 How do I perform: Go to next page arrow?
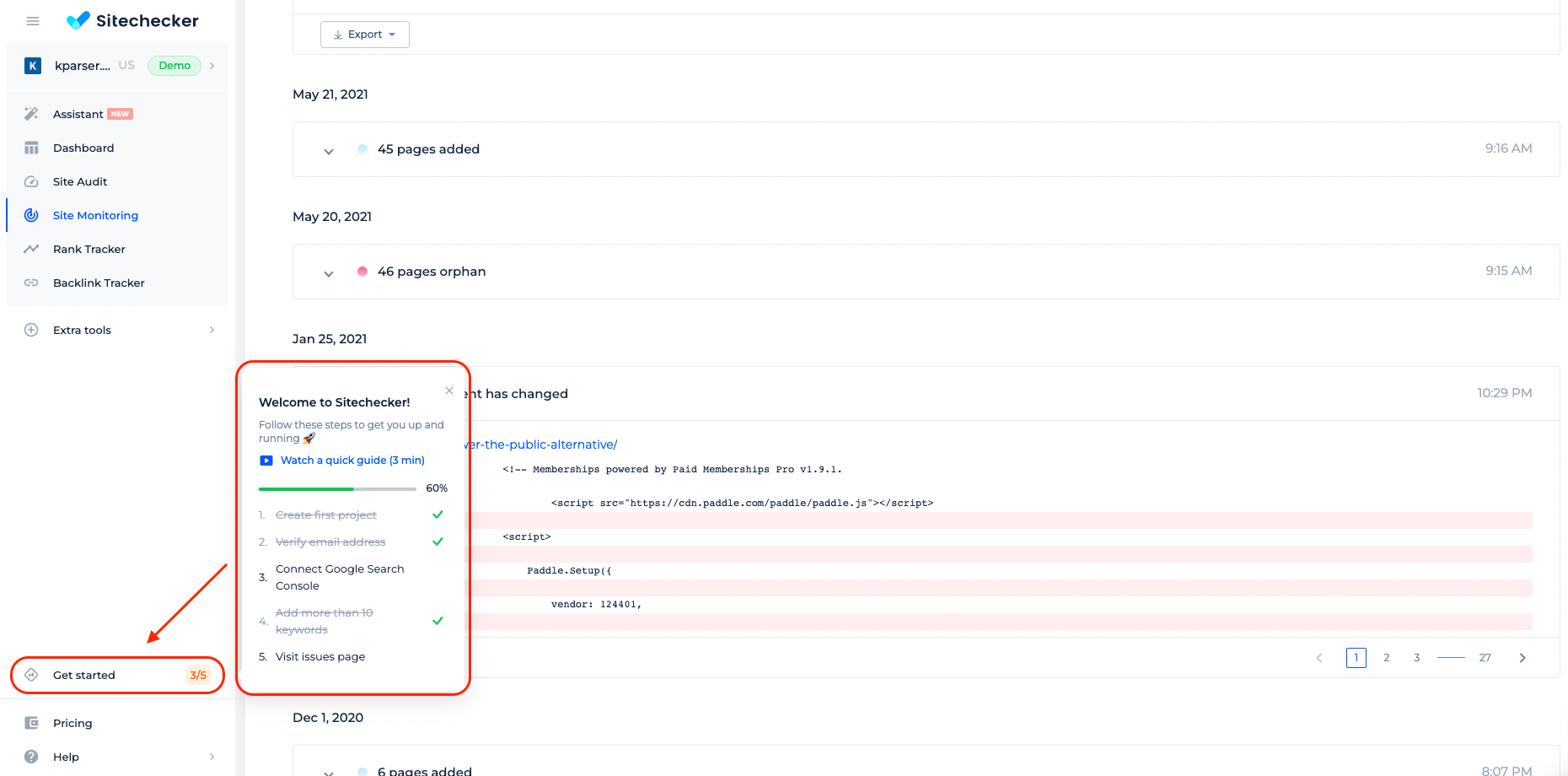(x=1522, y=658)
